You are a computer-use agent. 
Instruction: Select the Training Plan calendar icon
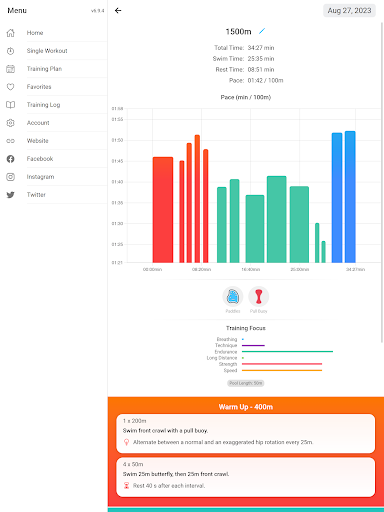pos(10,69)
